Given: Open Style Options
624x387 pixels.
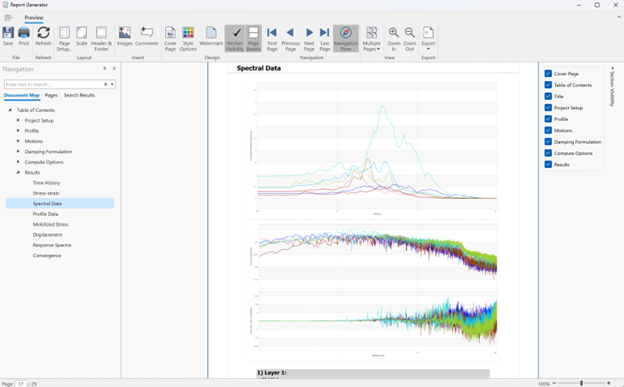Looking at the screenshot, I should (188, 39).
